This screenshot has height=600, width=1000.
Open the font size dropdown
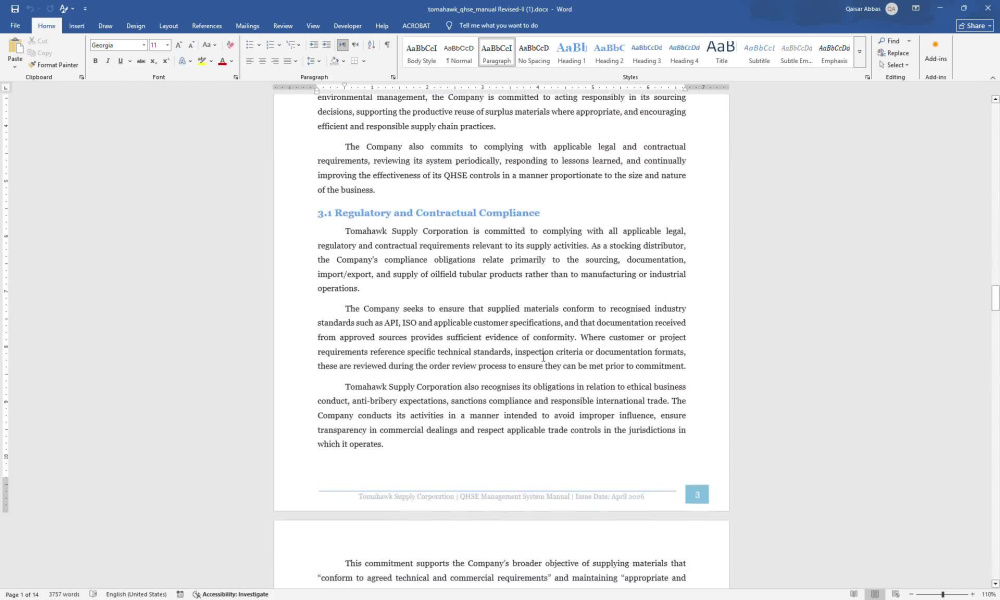(x=167, y=45)
